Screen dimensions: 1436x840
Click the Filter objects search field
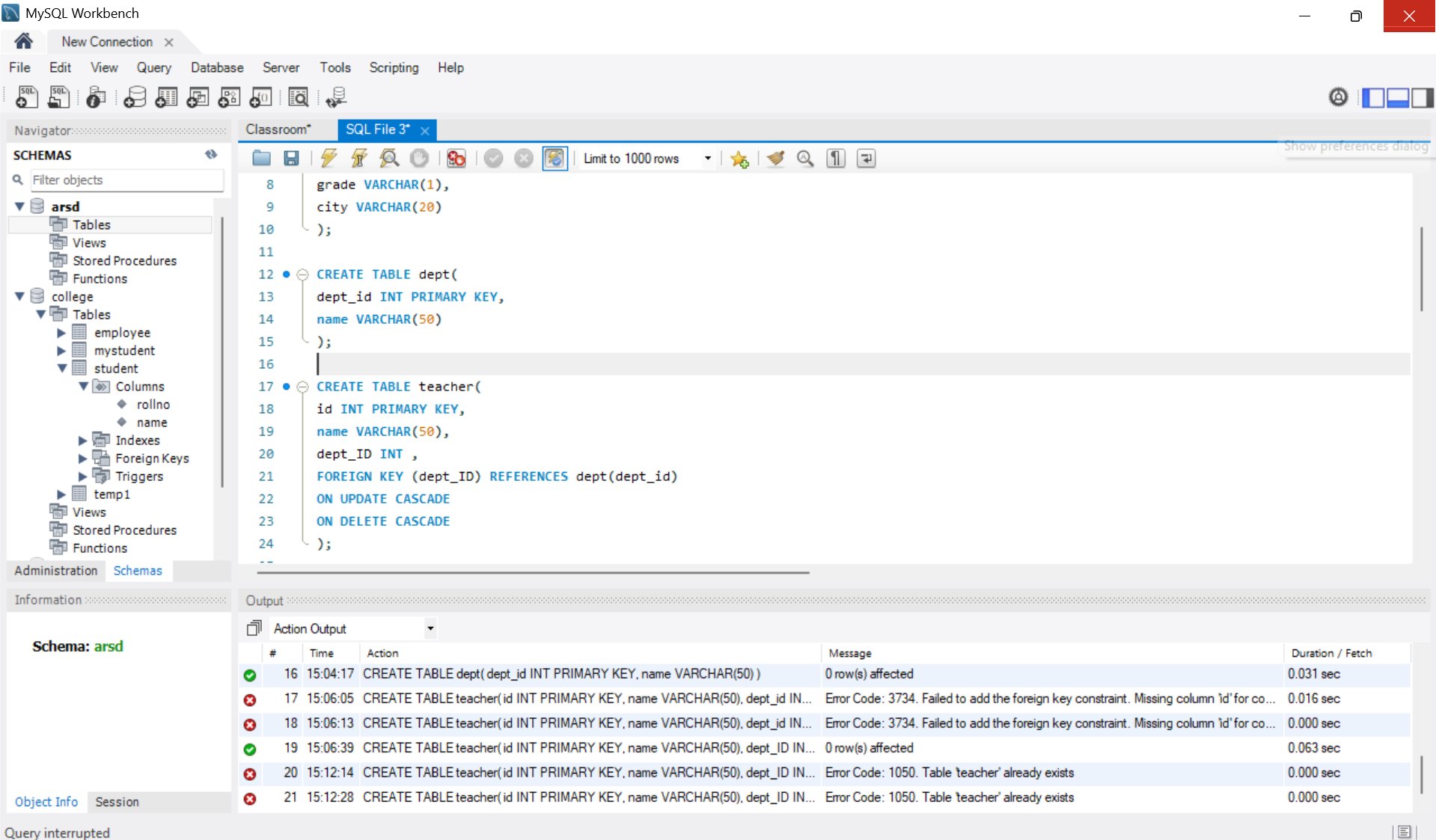(x=125, y=180)
